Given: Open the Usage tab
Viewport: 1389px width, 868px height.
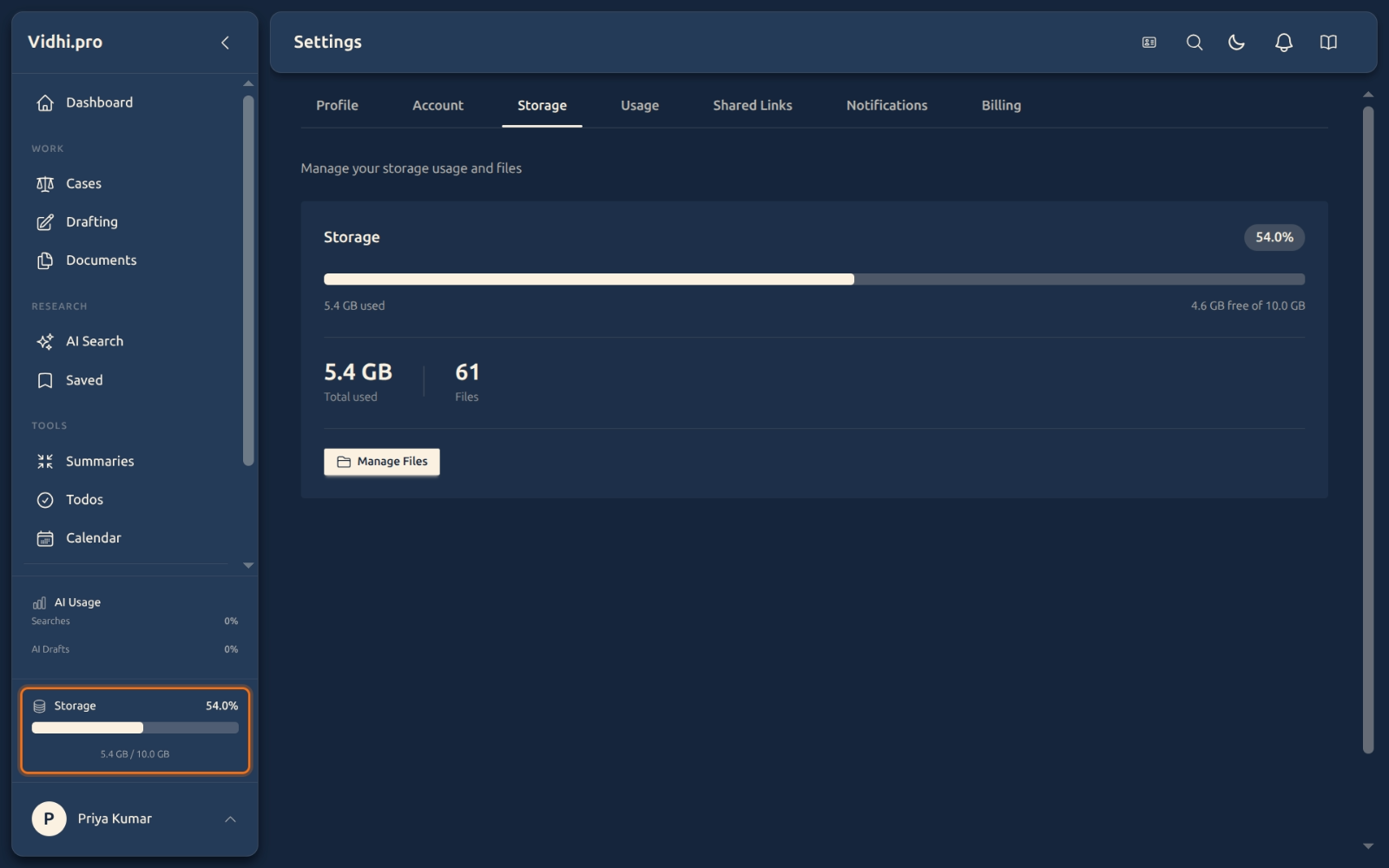Looking at the screenshot, I should (640, 105).
